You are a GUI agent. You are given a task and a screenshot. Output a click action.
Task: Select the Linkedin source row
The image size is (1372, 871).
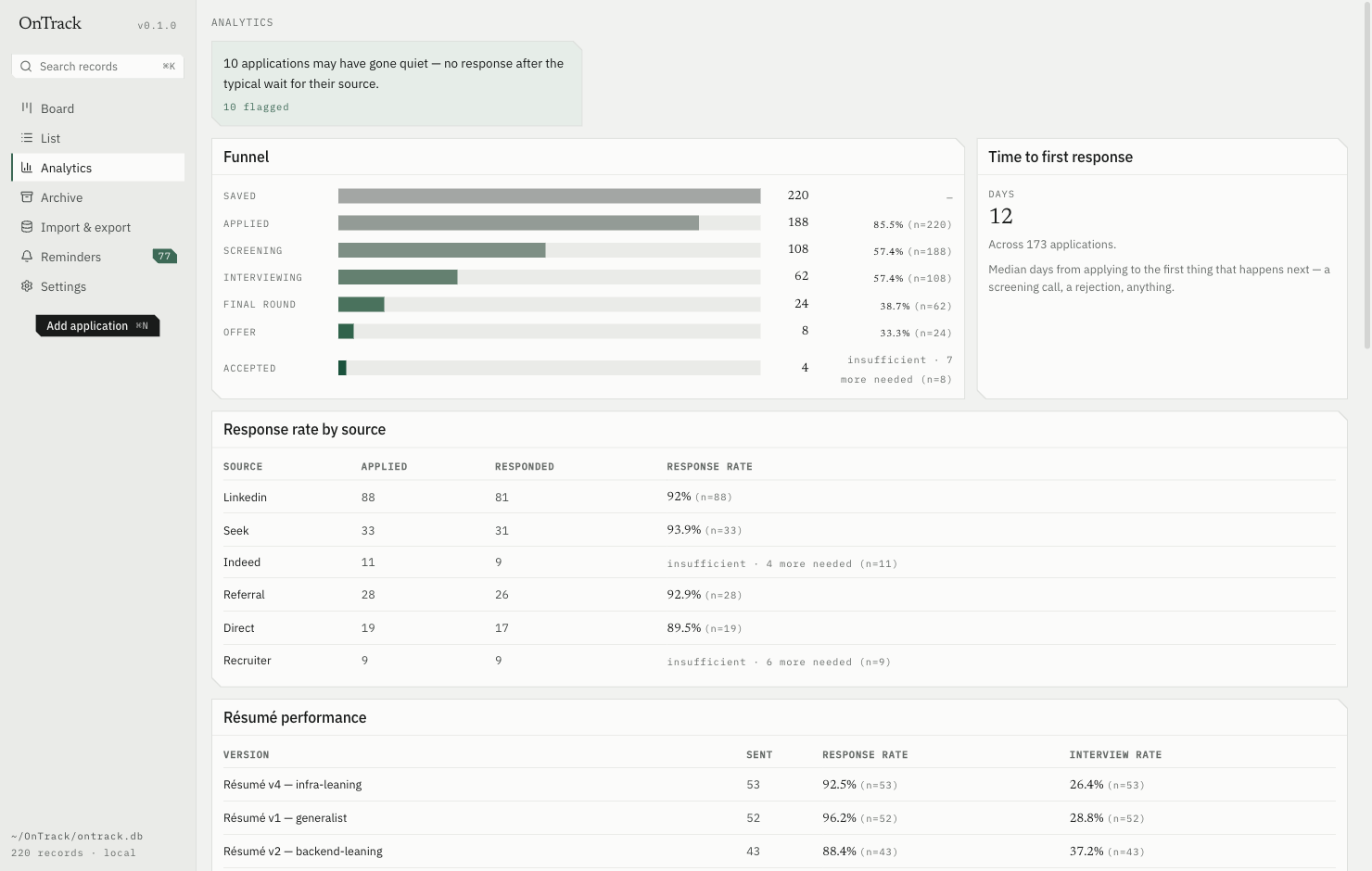click(x=780, y=498)
